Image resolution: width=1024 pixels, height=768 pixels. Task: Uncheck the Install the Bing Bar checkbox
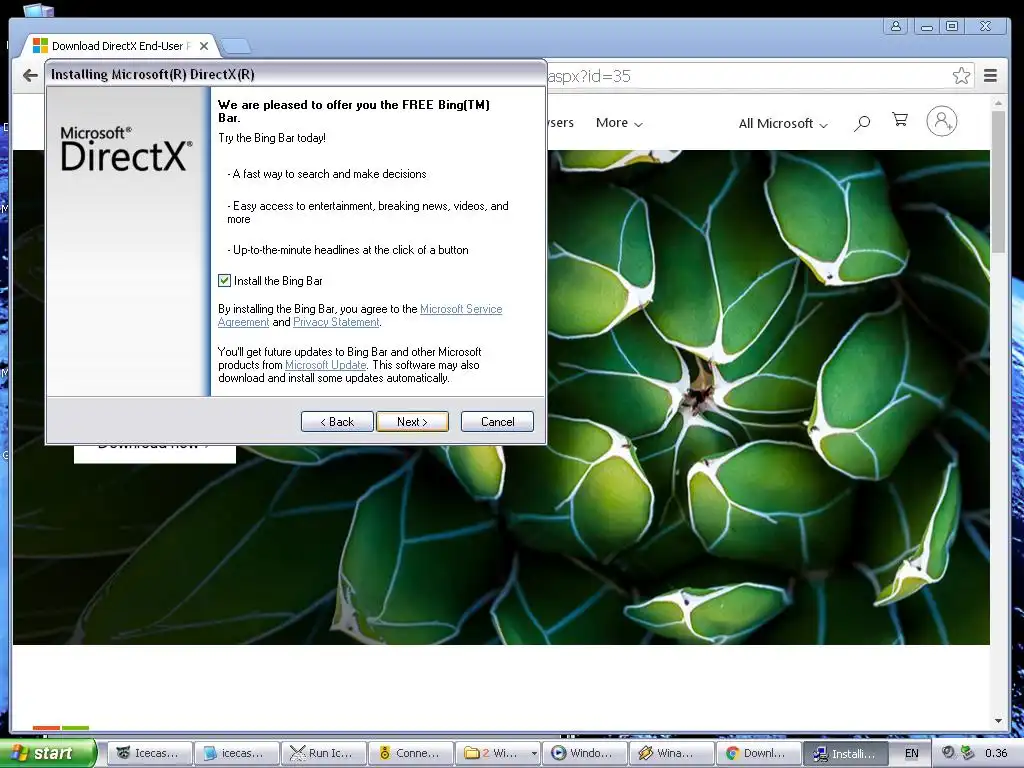point(224,281)
